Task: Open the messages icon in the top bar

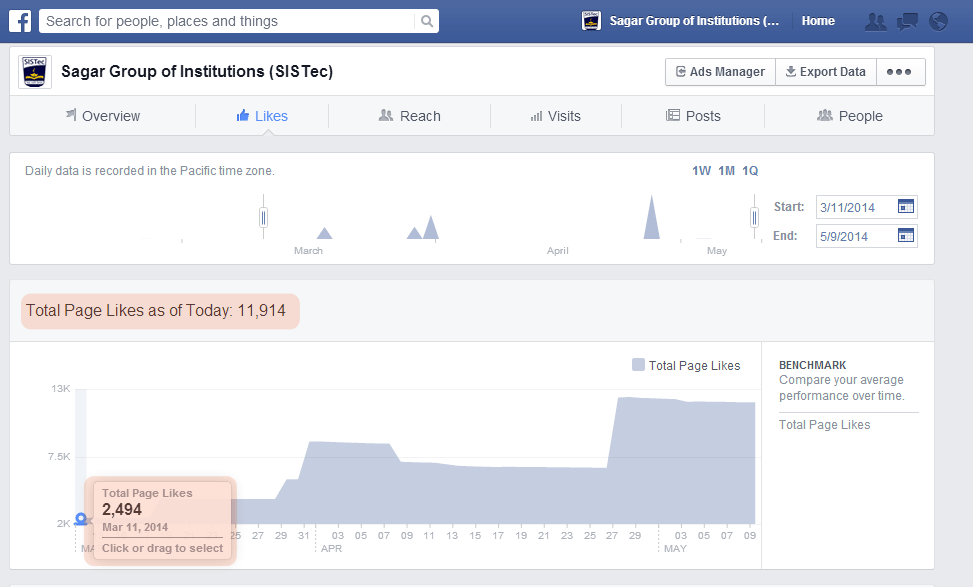Action: (907, 20)
